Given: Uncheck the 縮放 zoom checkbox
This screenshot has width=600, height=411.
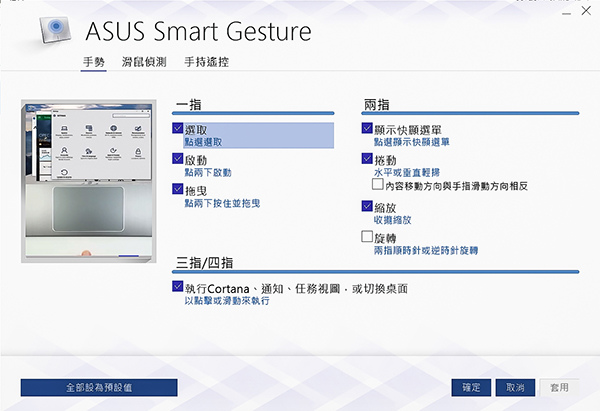Looking at the screenshot, I should (x=367, y=206).
